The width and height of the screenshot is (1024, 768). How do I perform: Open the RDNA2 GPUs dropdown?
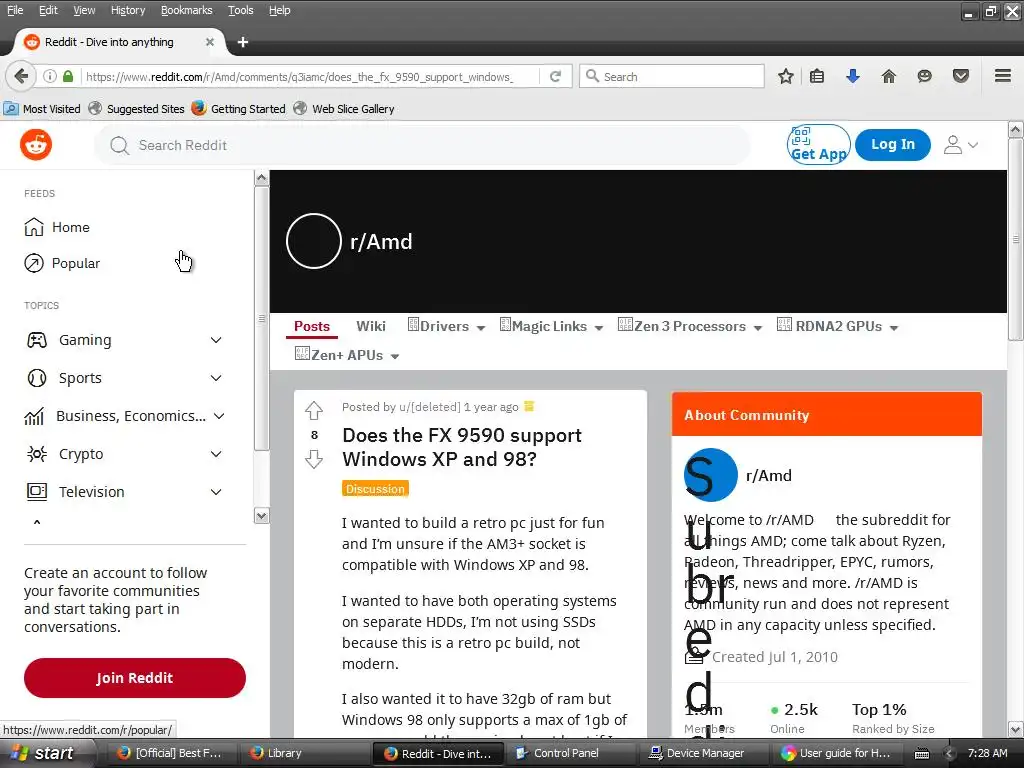pyautogui.click(x=837, y=326)
